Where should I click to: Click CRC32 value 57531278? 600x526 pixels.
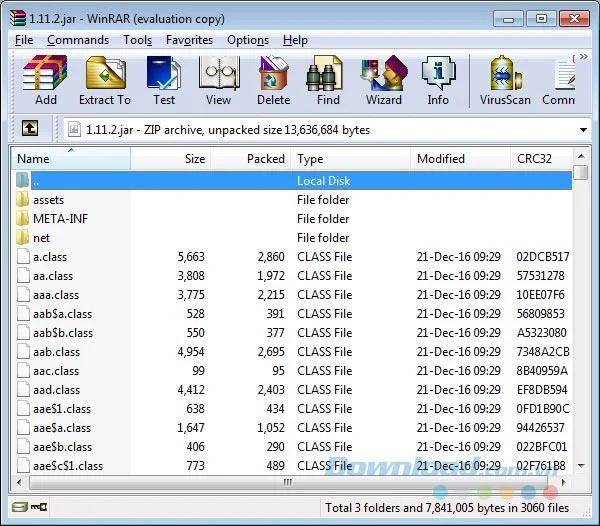tap(540, 276)
